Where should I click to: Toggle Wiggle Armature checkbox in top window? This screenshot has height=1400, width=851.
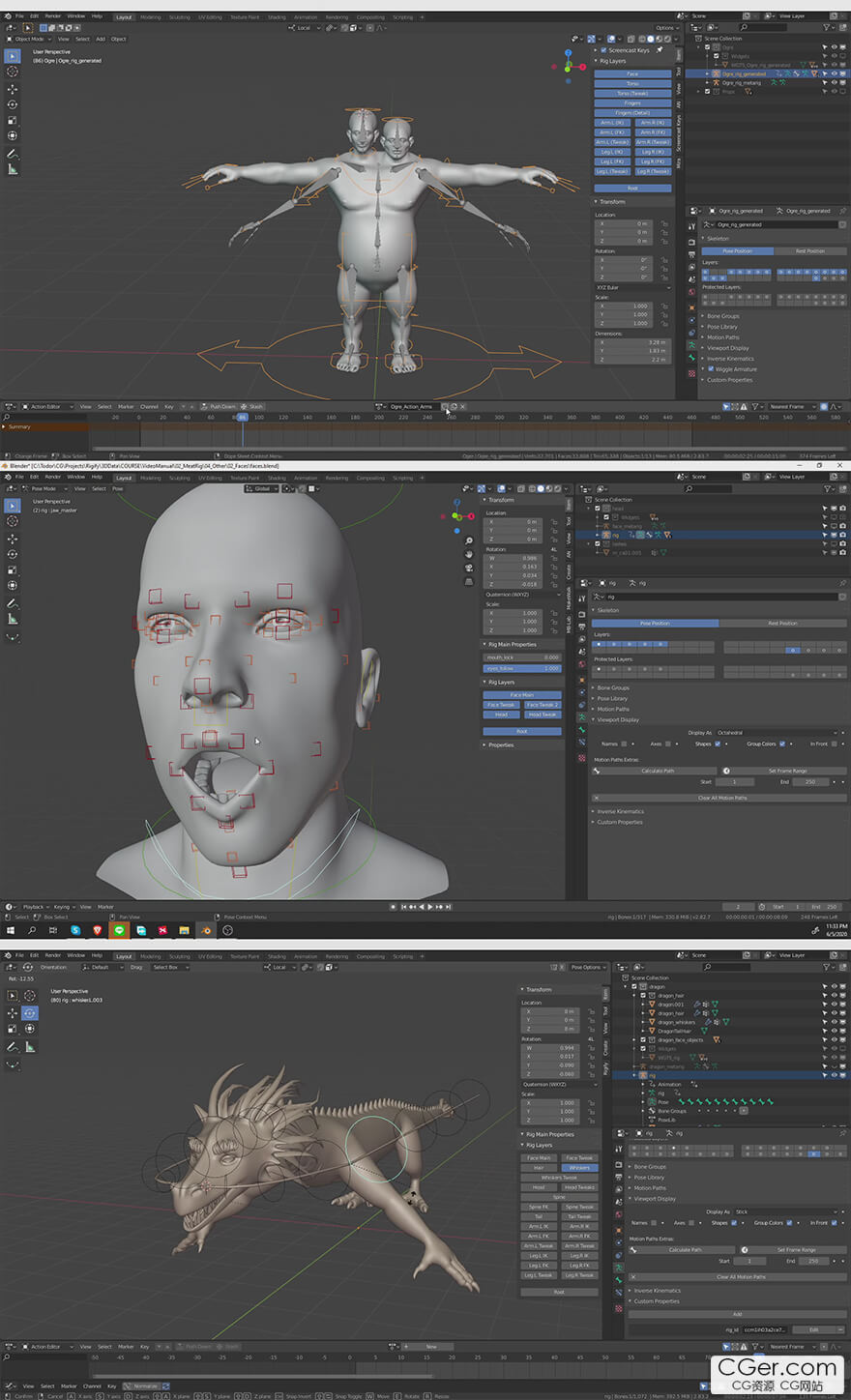point(712,369)
